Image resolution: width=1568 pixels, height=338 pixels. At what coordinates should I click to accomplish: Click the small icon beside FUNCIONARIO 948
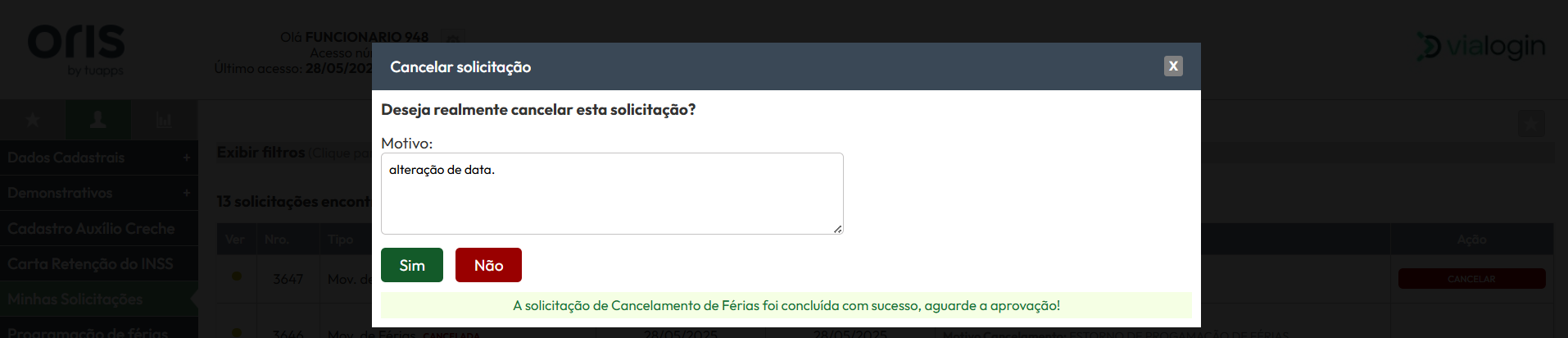click(451, 37)
